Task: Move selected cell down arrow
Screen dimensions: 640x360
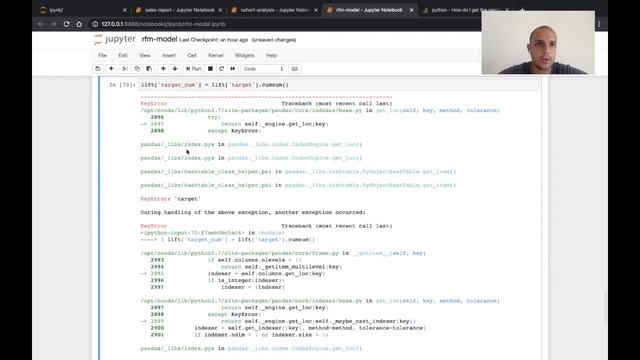Action: (175, 69)
